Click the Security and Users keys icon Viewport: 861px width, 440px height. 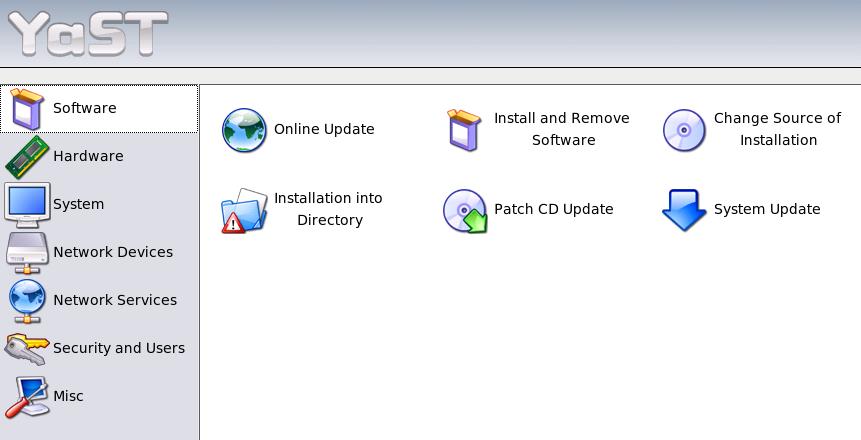pyautogui.click(x=26, y=349)
